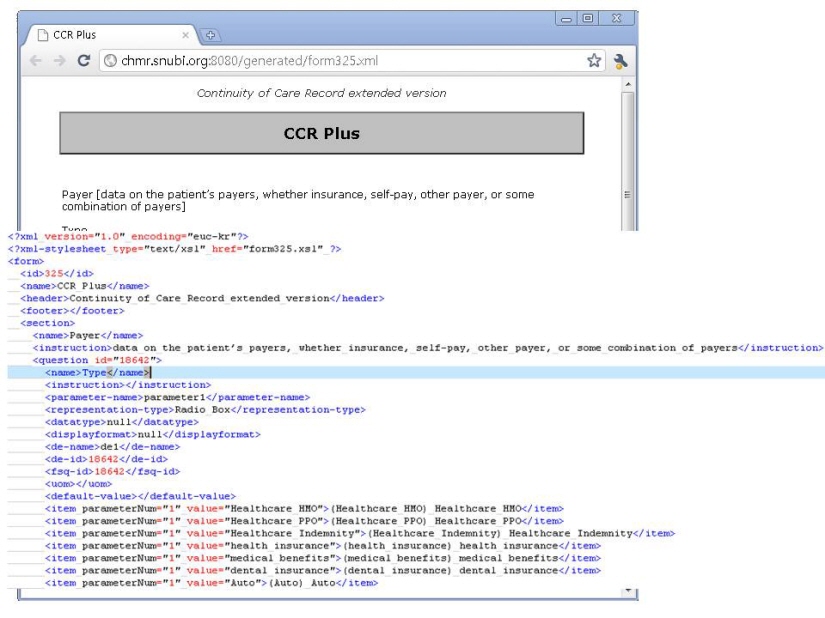
Task: Click the <name>Payer</name> line
Action: [x=88, y=336]
